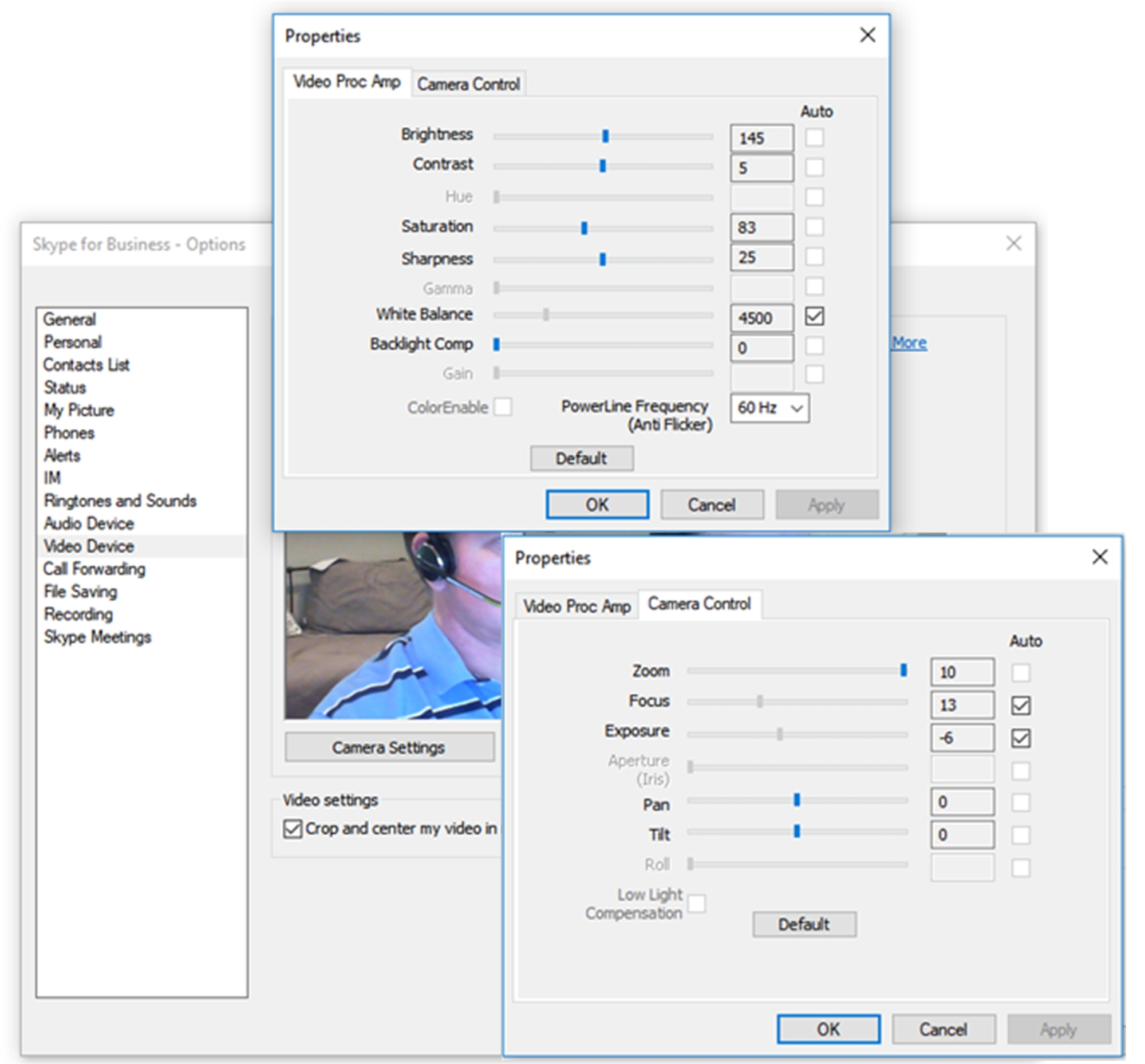This screenshot has height=1064, width=1145.
Task: Click OK in lower Properties dialog
Action: (x=828, y=1029)
